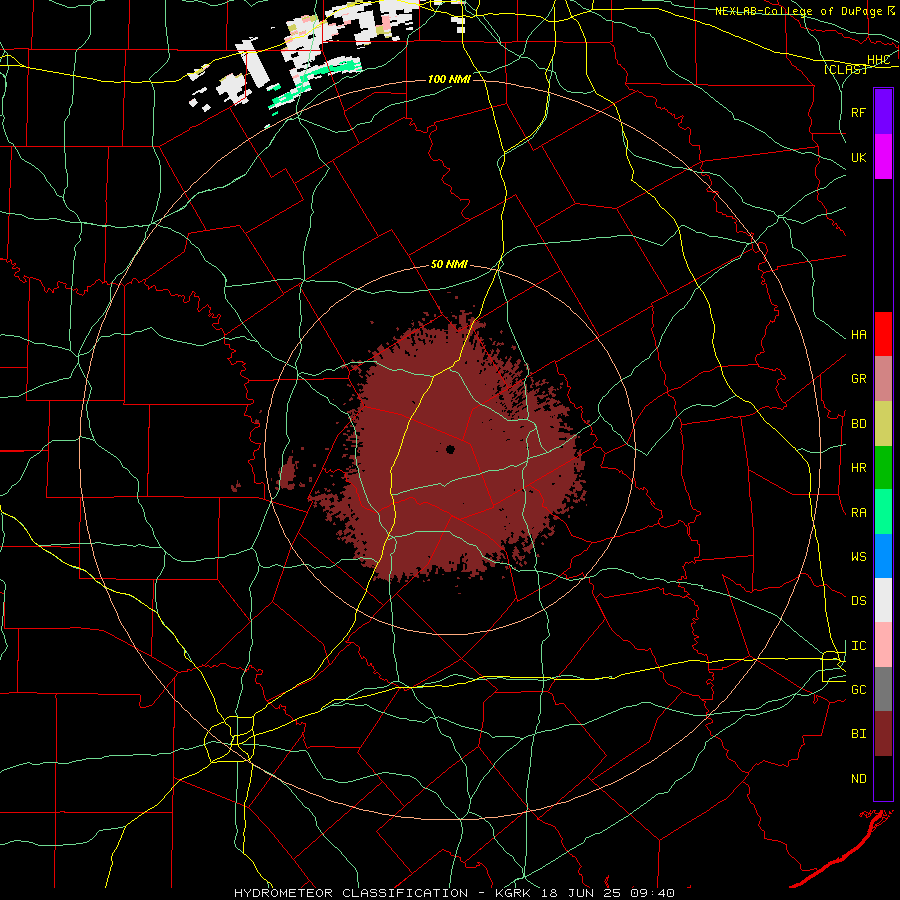Click the HA legend label

[x=859, y=334]
